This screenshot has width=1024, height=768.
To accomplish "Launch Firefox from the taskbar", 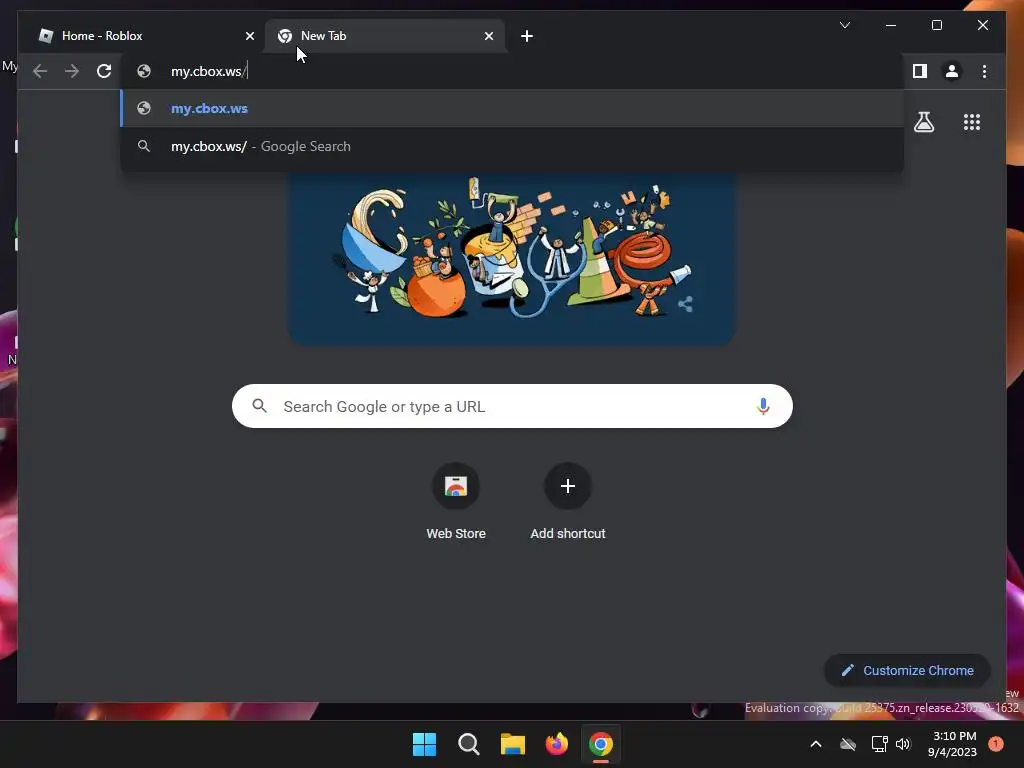I will [556, 744].
